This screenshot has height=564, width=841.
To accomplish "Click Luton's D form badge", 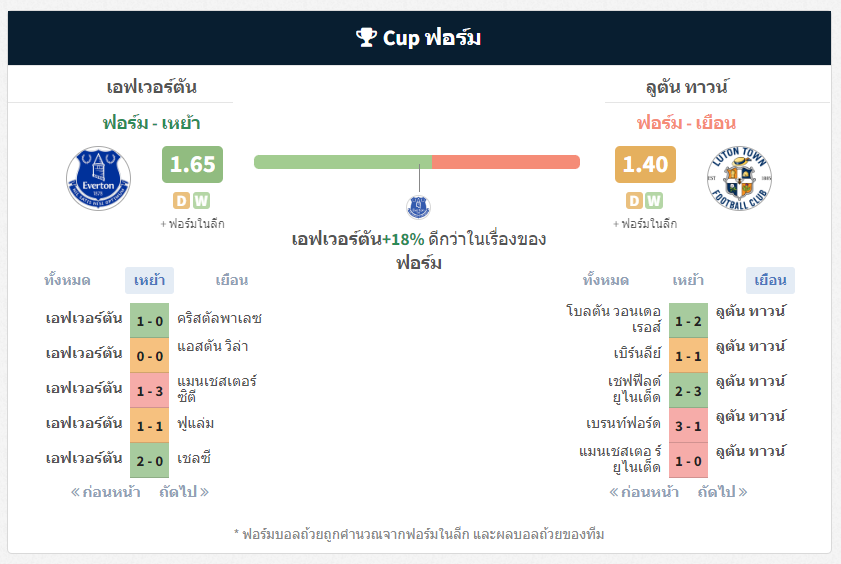I will [x=634, y=201].
